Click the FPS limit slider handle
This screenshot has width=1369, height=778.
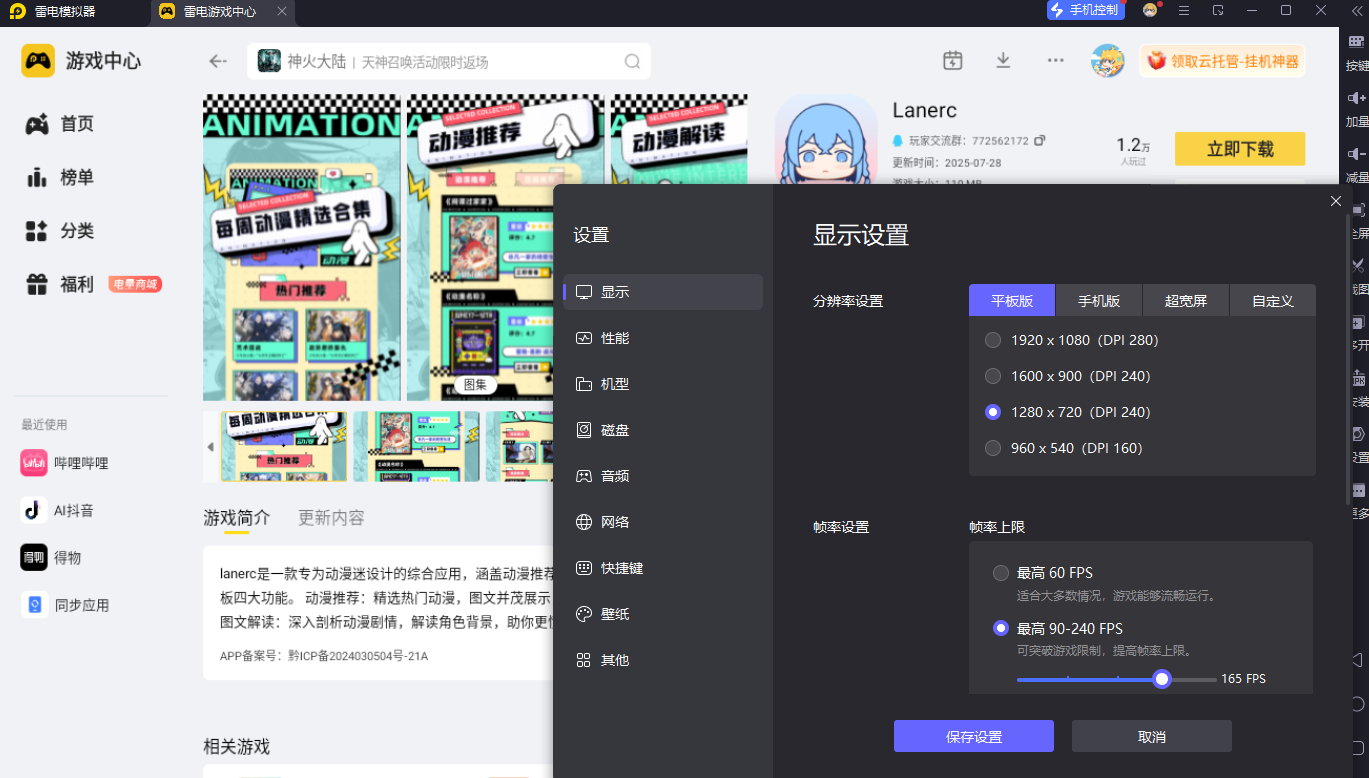point(1161,679)
